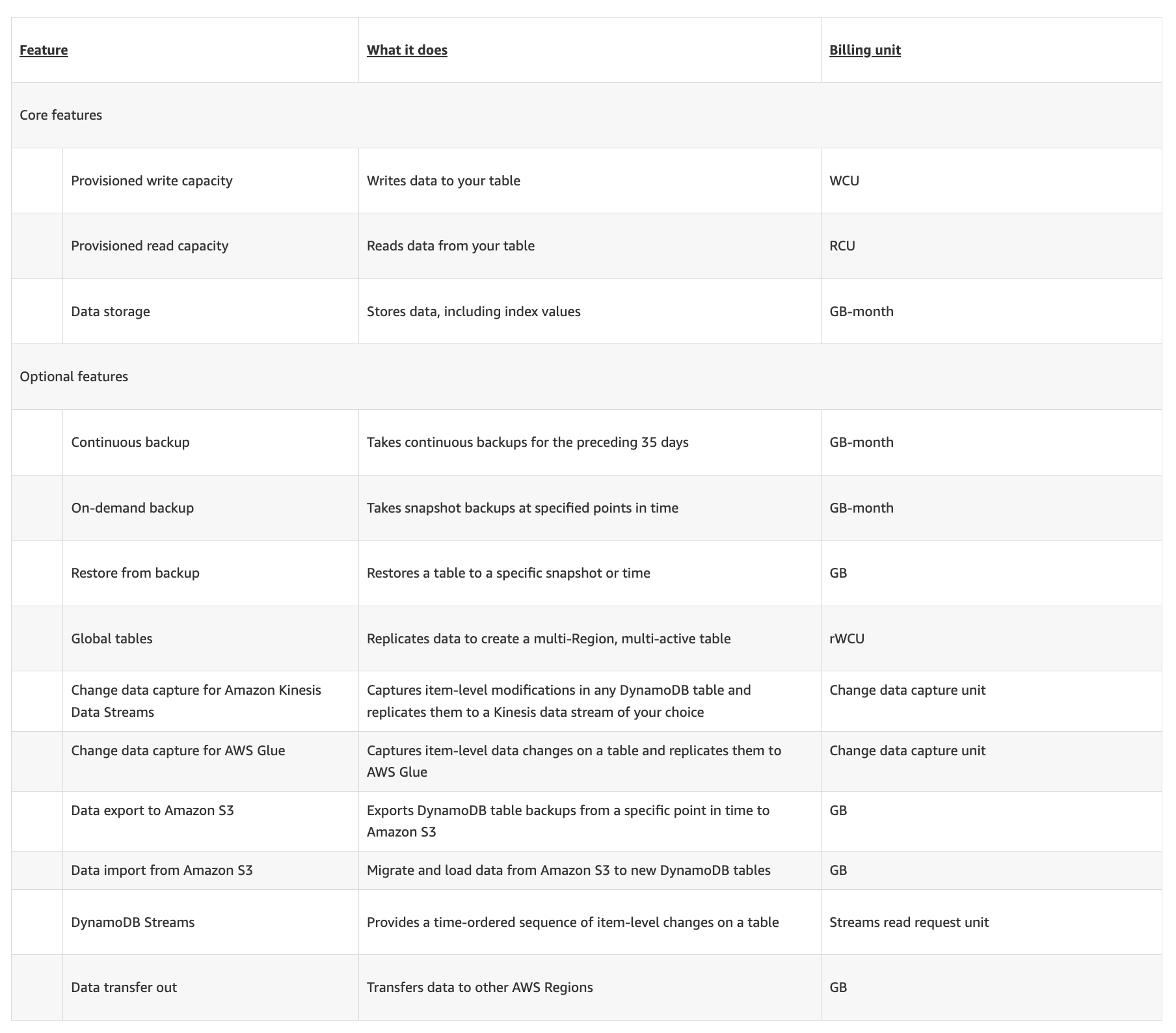This screenshot has width=1176, height=1033.
Task: Click the What it does column header
Action: point(407,50)
